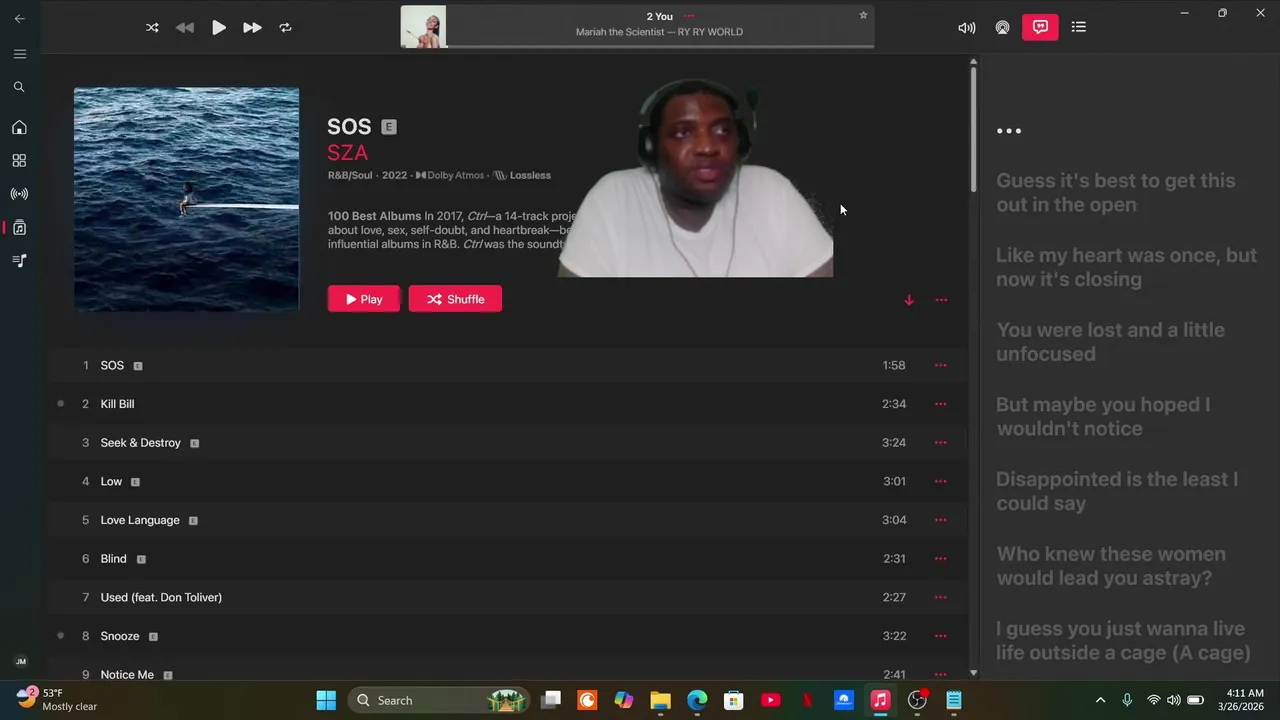Toggle shuffle in the top playback bar

coord(152,28)
